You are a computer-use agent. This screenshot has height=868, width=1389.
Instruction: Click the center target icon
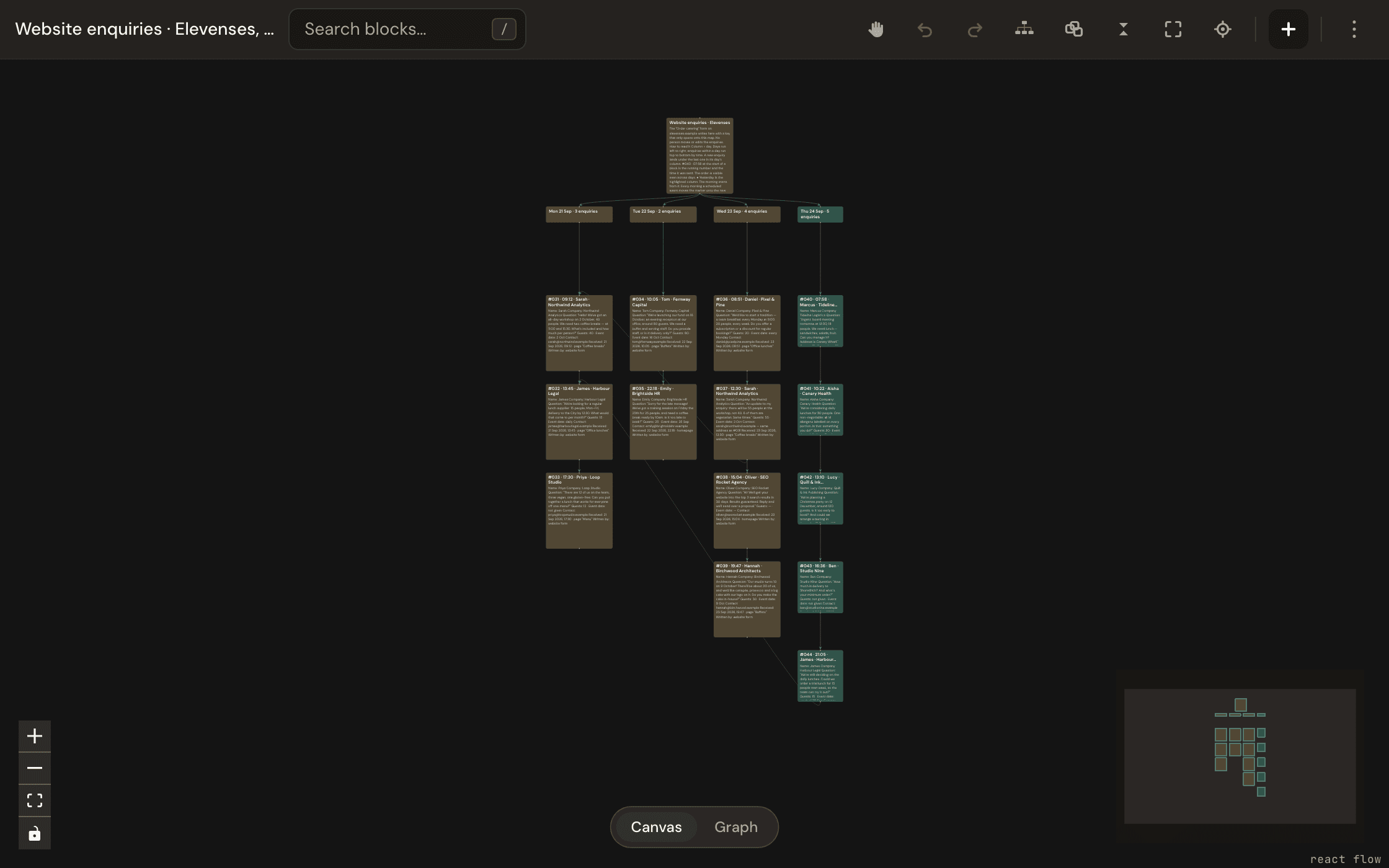(x=1223, y=29)
